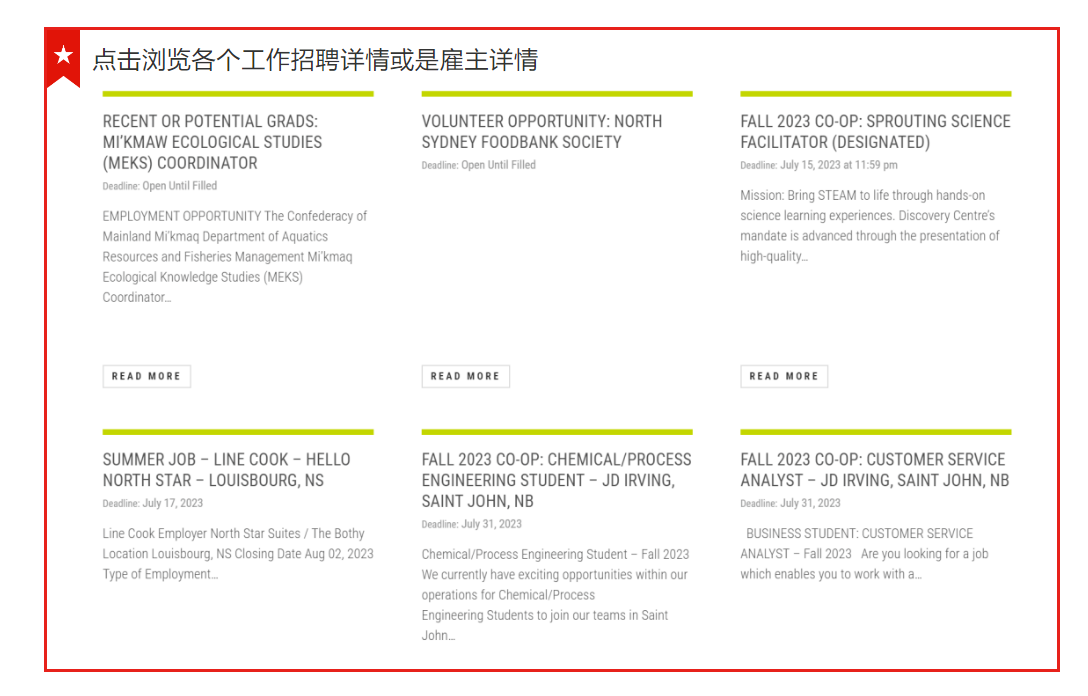This screenshot has height=696, width=1088.
Task: Open North Sydney Foodbank volunteer posting title
Action: [x=541, y=131]
